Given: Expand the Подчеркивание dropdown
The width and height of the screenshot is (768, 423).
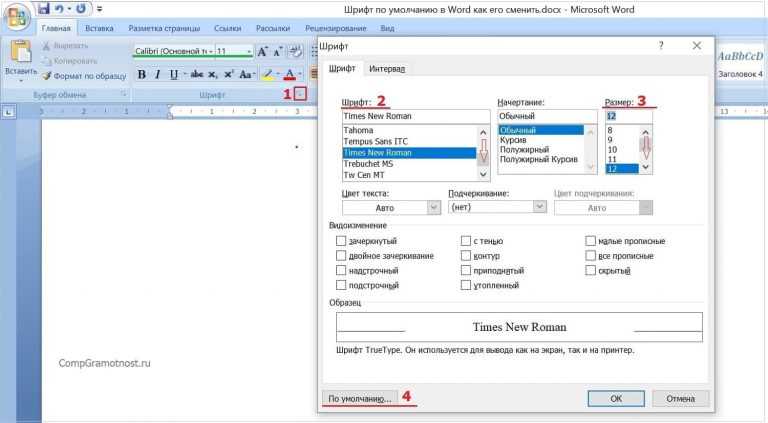Looking at the screenshot, I should pyautogui.click(x=497, y=207).
